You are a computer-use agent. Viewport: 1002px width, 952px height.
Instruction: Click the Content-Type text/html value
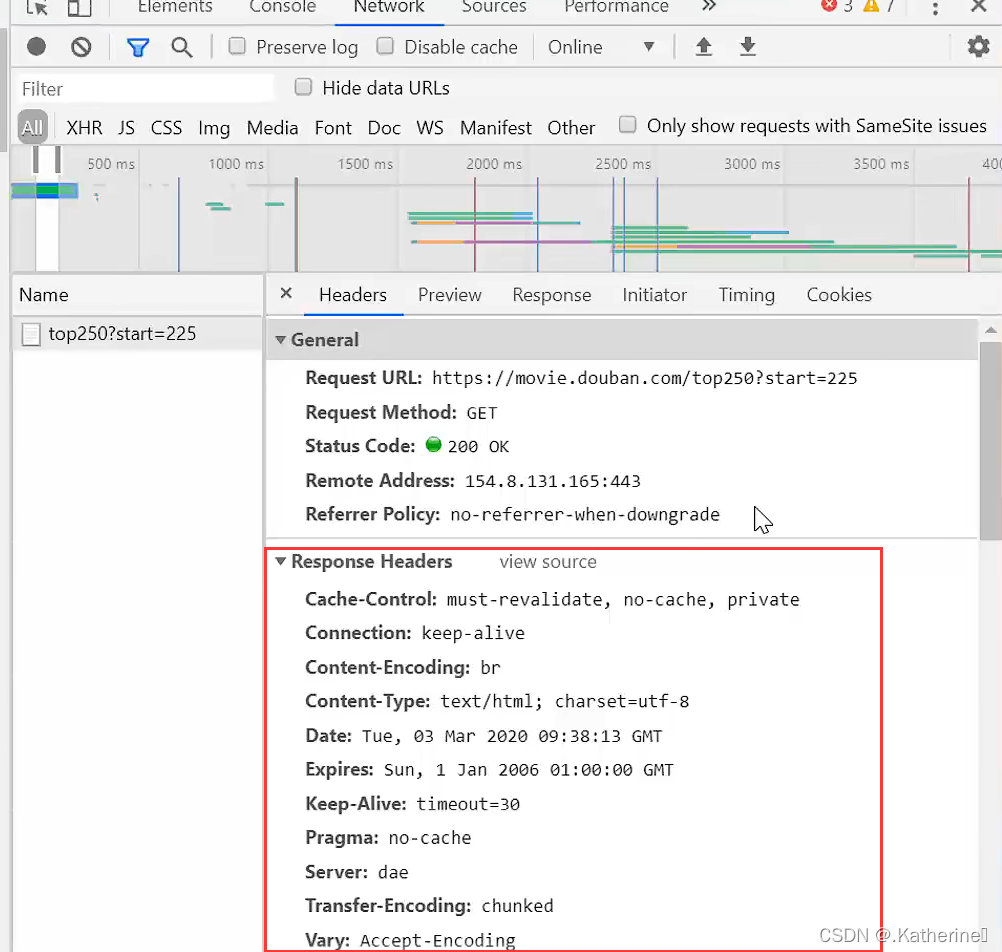click(x=565, y=702)
